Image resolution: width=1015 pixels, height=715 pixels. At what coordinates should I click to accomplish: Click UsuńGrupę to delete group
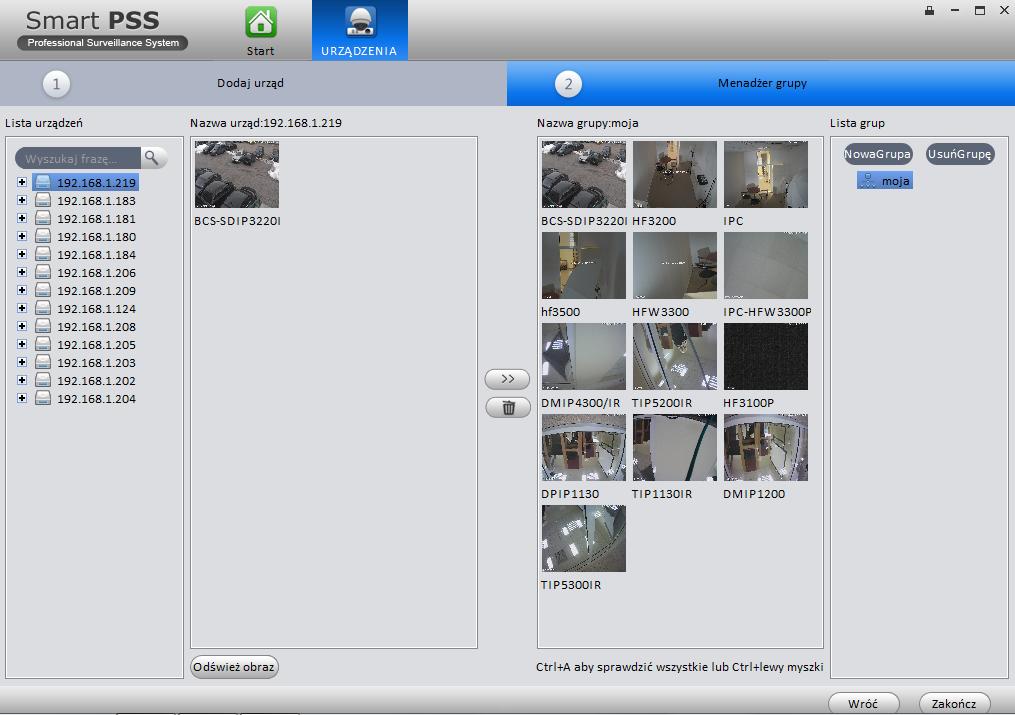tap(959, 154)
